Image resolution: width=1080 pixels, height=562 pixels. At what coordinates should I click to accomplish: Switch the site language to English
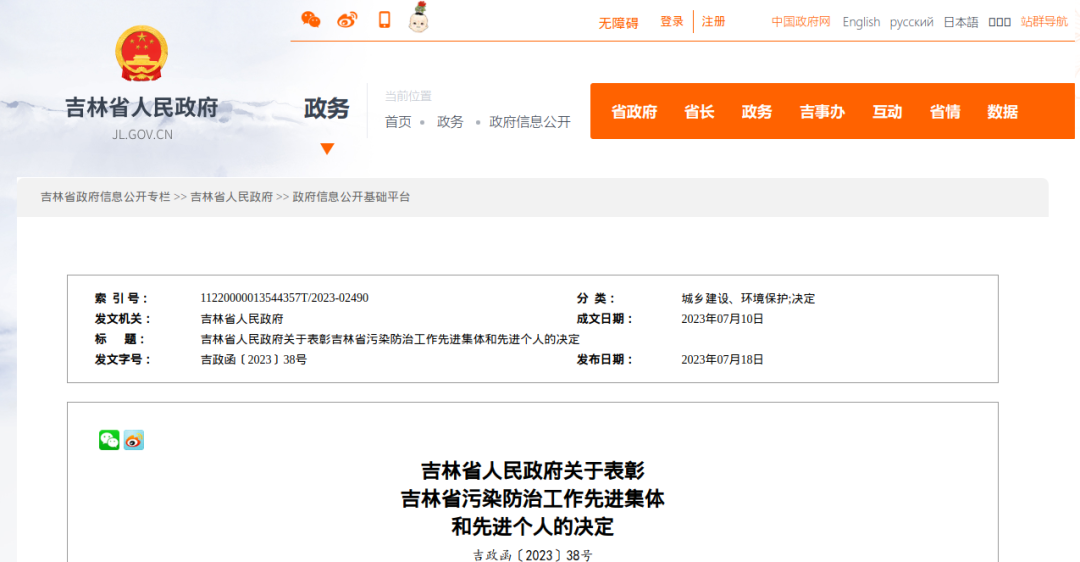(861, 22)
